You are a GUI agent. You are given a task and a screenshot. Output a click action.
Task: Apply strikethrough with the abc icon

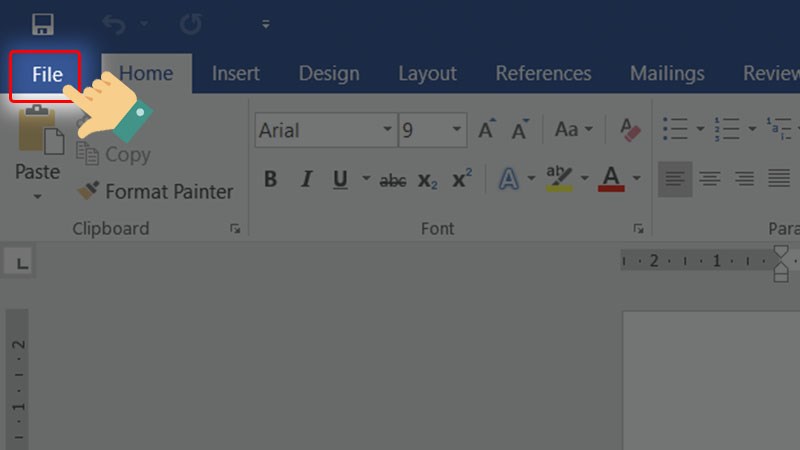(393, 180)
